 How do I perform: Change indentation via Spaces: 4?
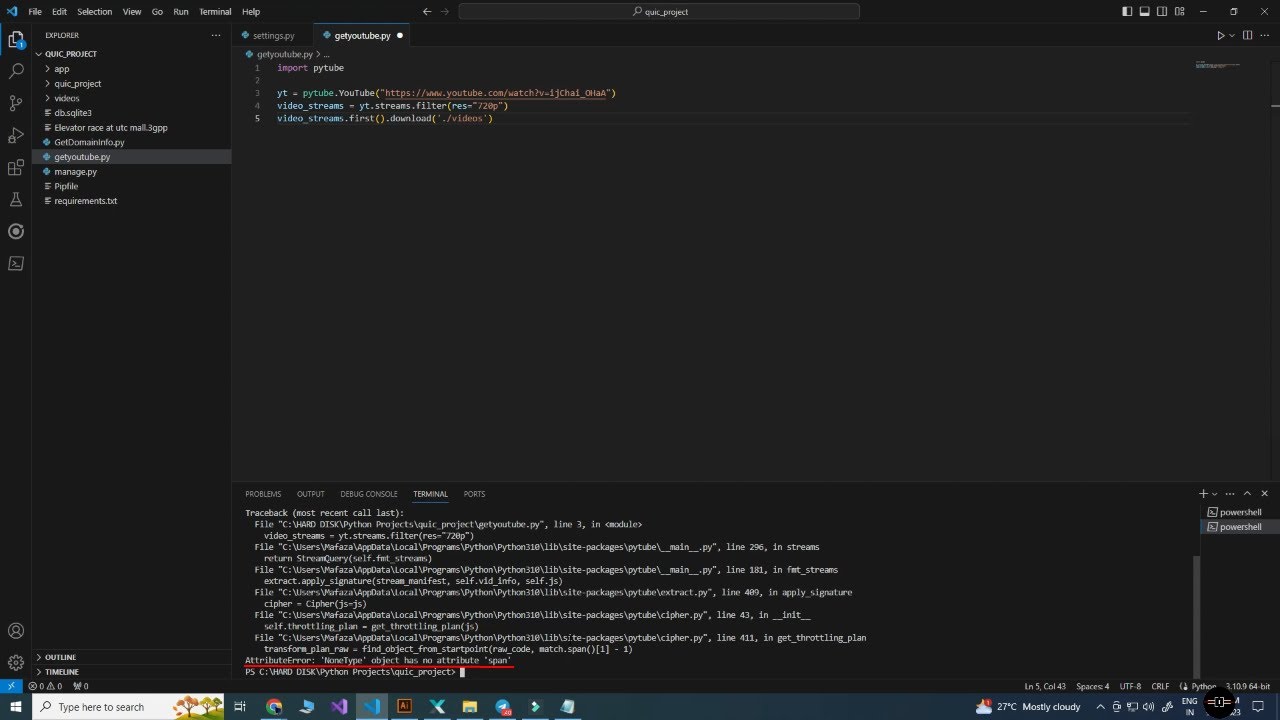1093,686
